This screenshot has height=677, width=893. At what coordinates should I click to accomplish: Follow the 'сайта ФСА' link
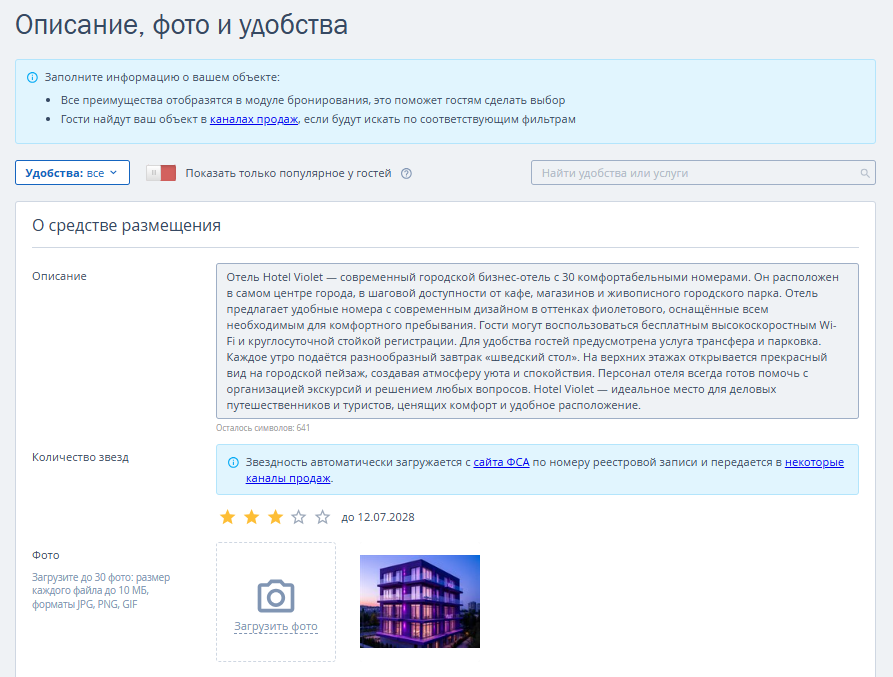tap(501, 462)
